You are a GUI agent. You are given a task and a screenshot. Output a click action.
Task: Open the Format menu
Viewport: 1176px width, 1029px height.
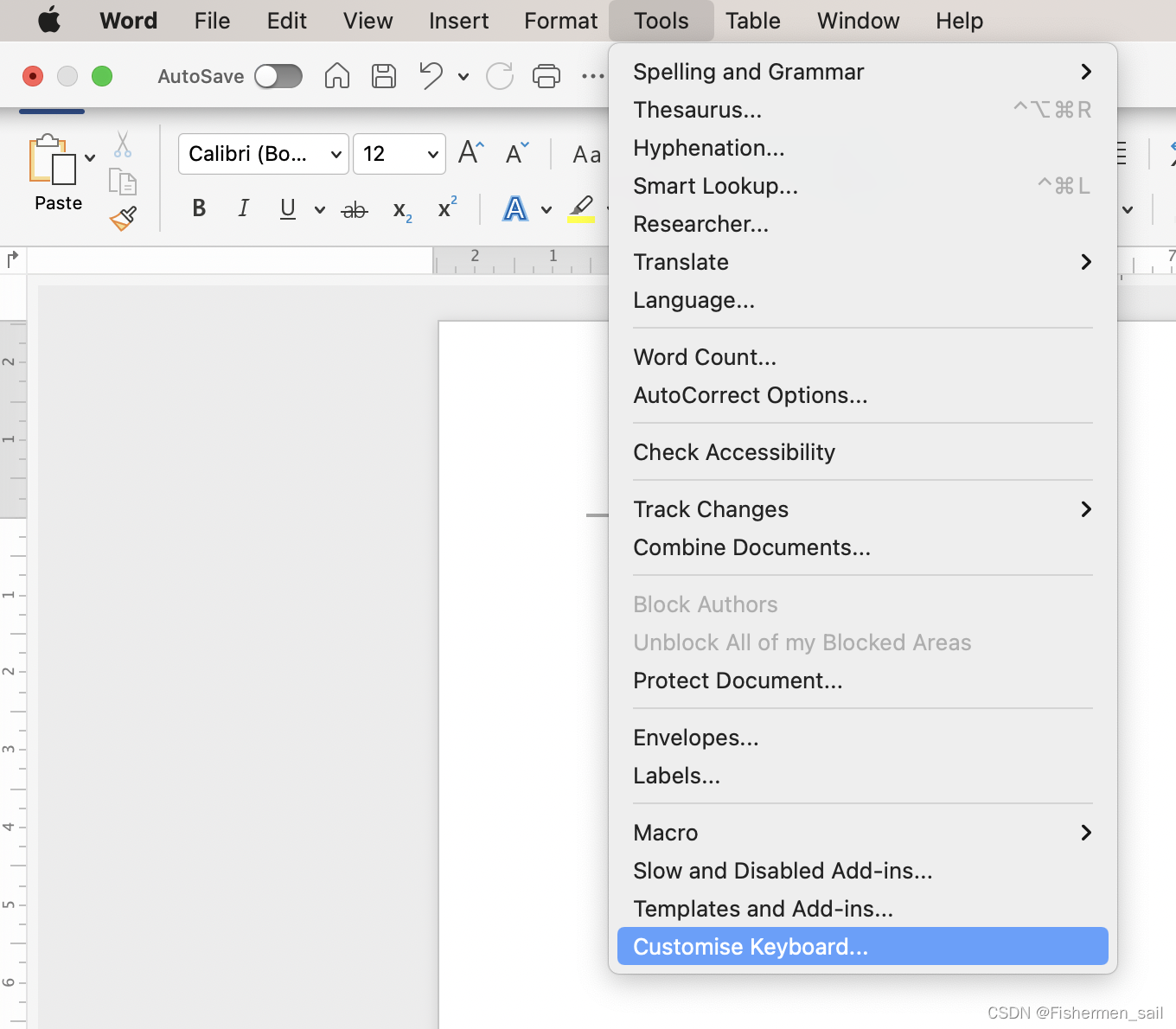561,21
